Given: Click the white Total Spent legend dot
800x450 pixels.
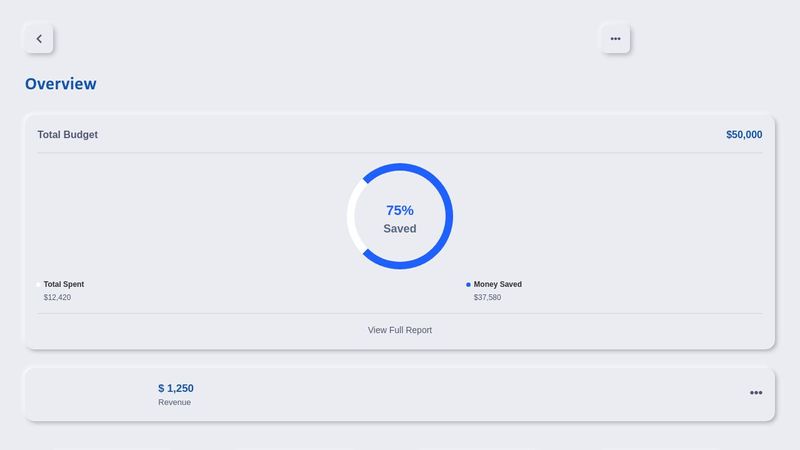Looking at the screenshot, I should tap(38, 285).
